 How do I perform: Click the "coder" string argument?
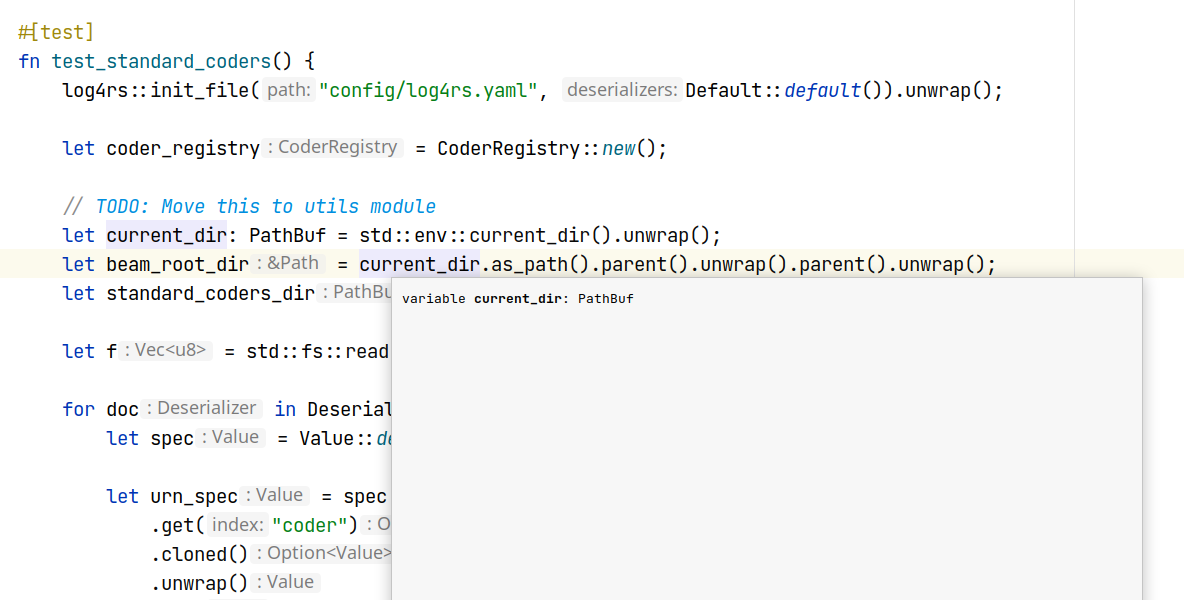308,524
